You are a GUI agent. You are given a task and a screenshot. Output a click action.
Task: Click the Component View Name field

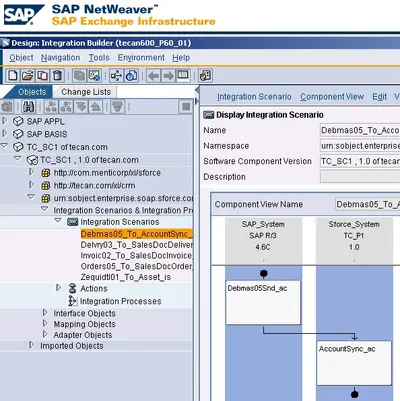[x=367, y=204]
